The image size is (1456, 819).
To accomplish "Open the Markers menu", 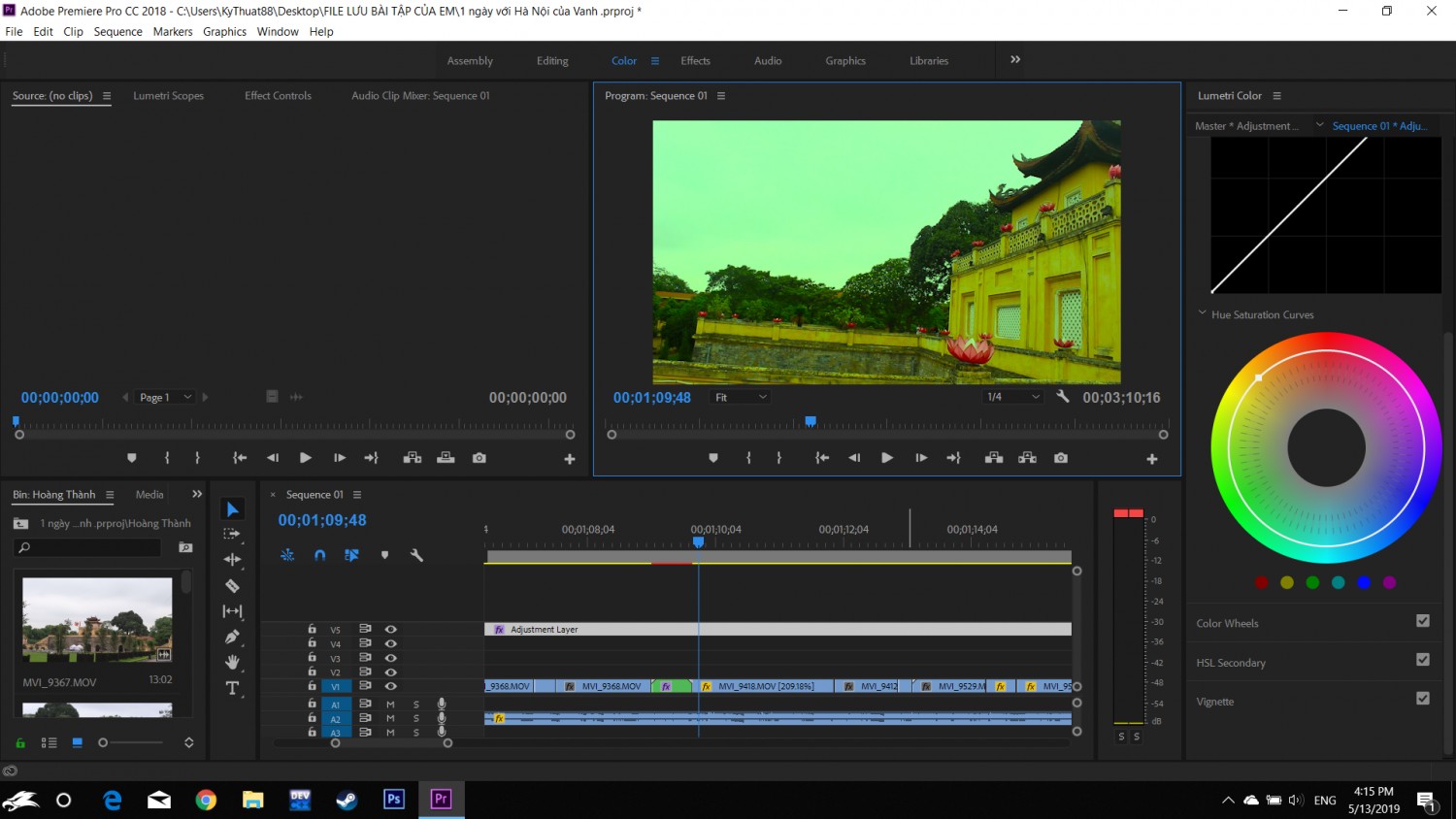I will [173, 31].
